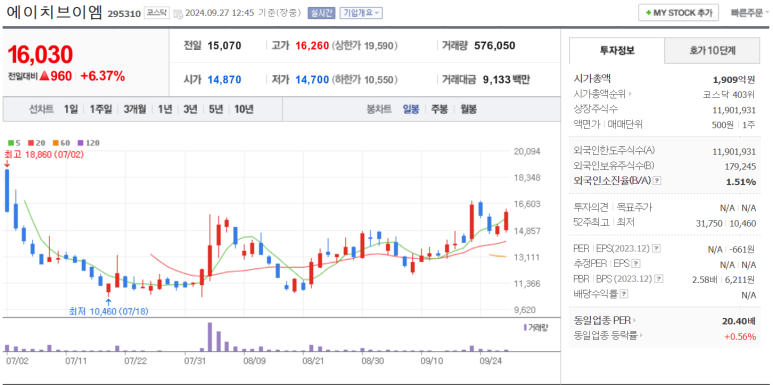Open the 동일업종 PER link

(x=605, y=321)
